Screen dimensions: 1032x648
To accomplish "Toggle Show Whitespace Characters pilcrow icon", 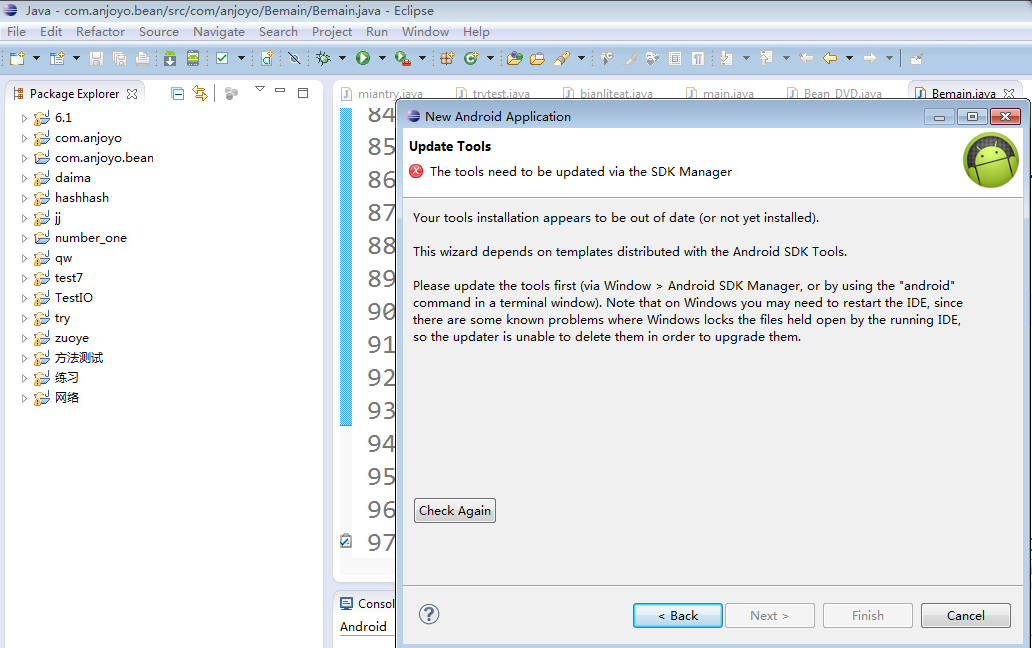I will 698,59.
